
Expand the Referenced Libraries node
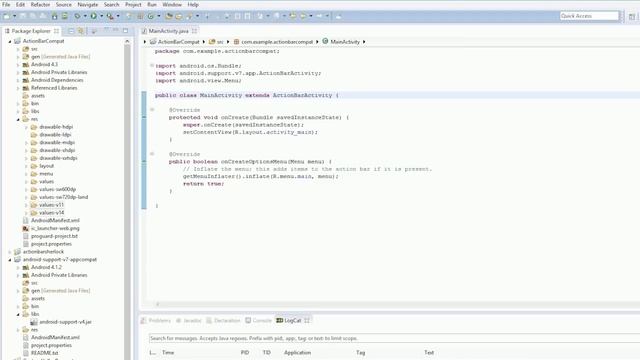click(18, 88)
